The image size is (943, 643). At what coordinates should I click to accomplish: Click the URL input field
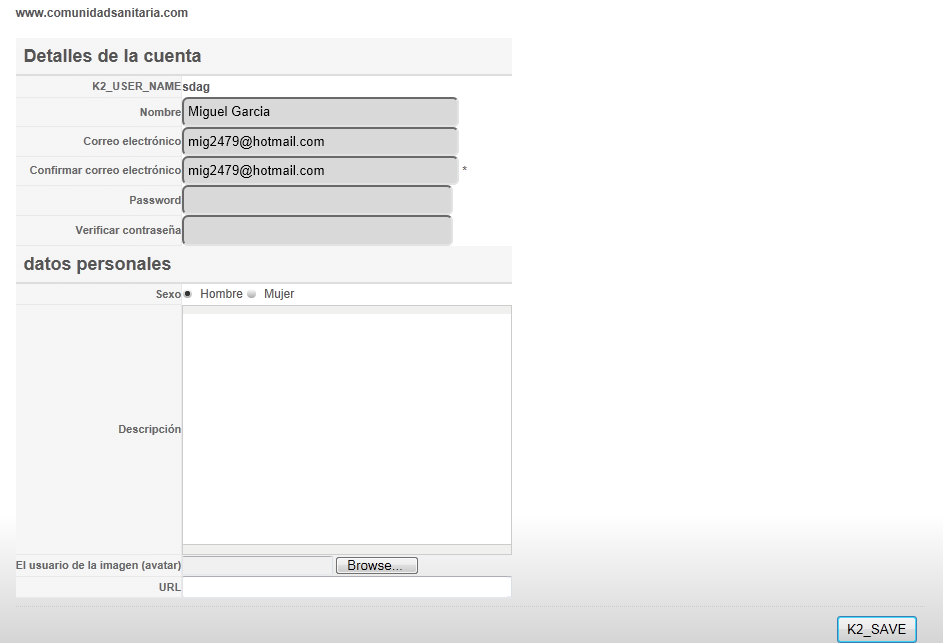click(x=347, y=587)
